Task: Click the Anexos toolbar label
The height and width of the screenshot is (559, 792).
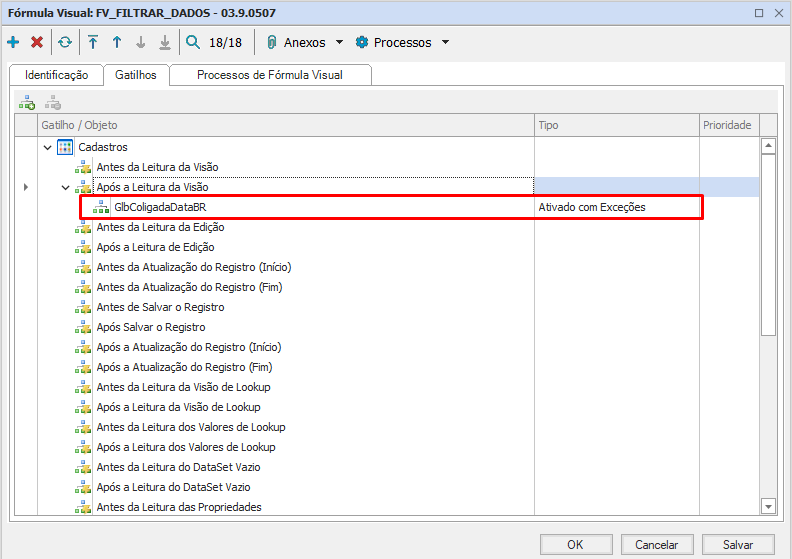Action: pyautogui.click(x=305, y=42)
